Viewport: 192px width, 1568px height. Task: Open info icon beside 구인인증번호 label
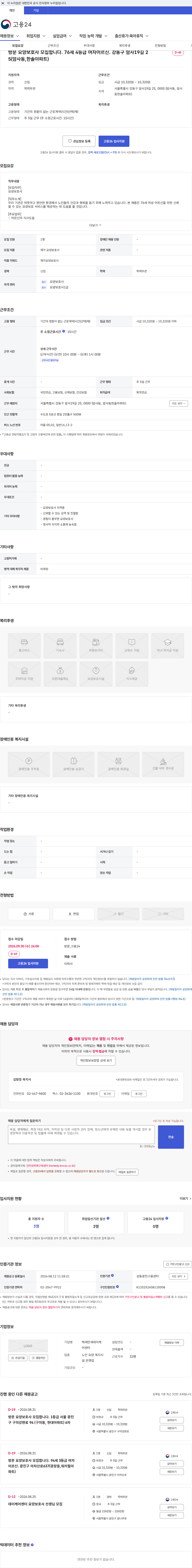(x=117, y=1287)
